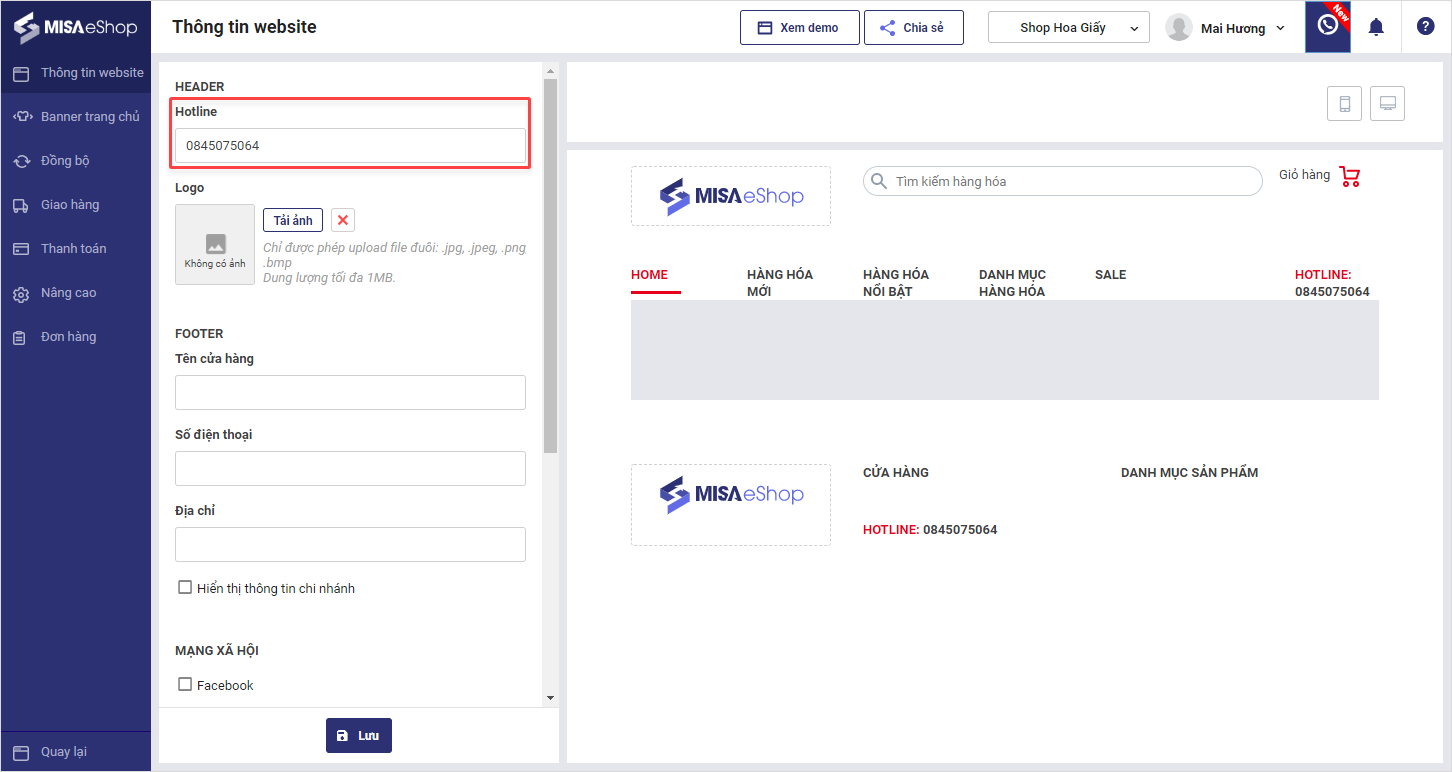Click the shopping cart icon in preview
The image size is (1452, 772).
pos(1350,177)
